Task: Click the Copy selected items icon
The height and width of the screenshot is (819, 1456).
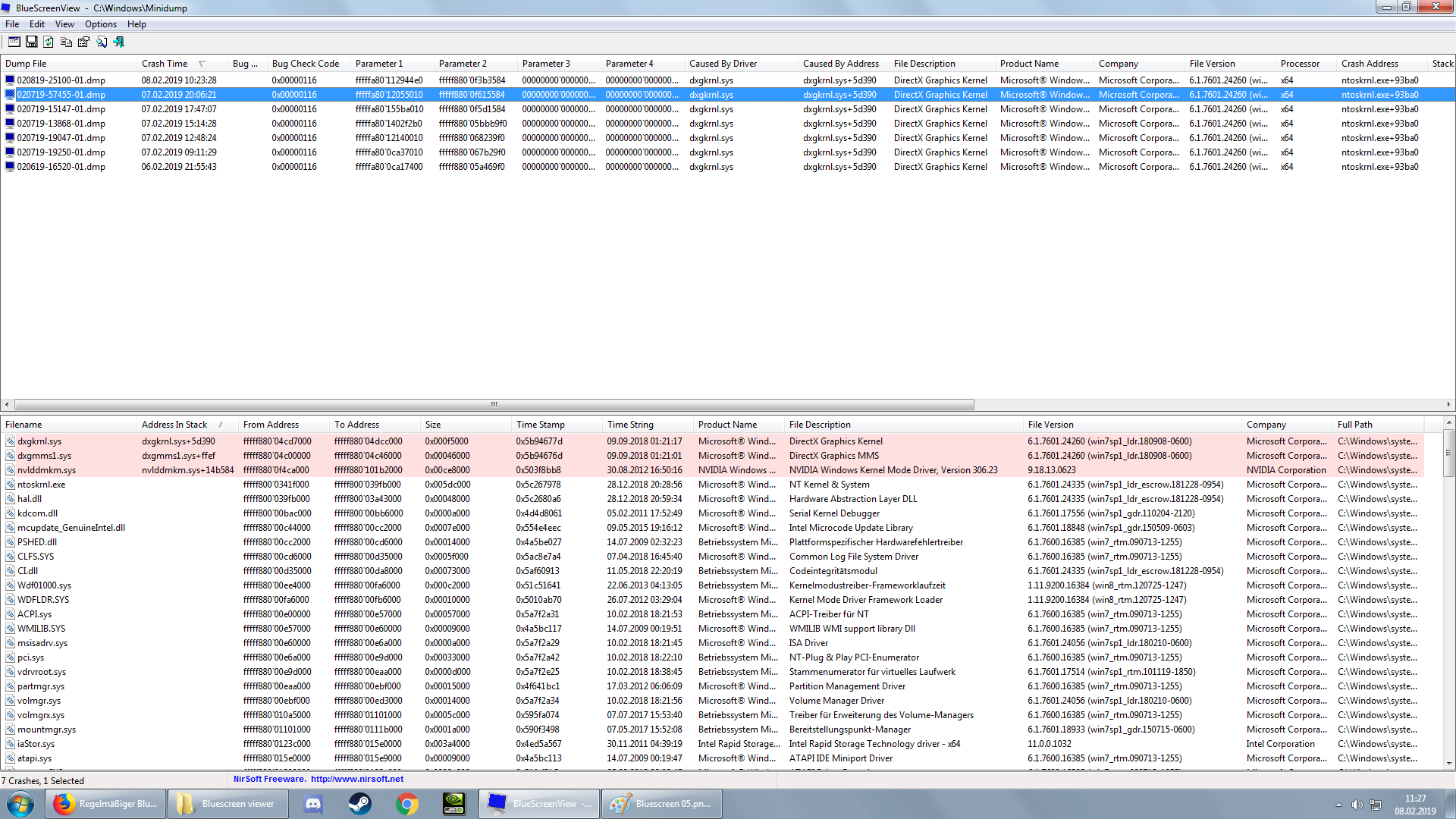Action: [66, 42]
